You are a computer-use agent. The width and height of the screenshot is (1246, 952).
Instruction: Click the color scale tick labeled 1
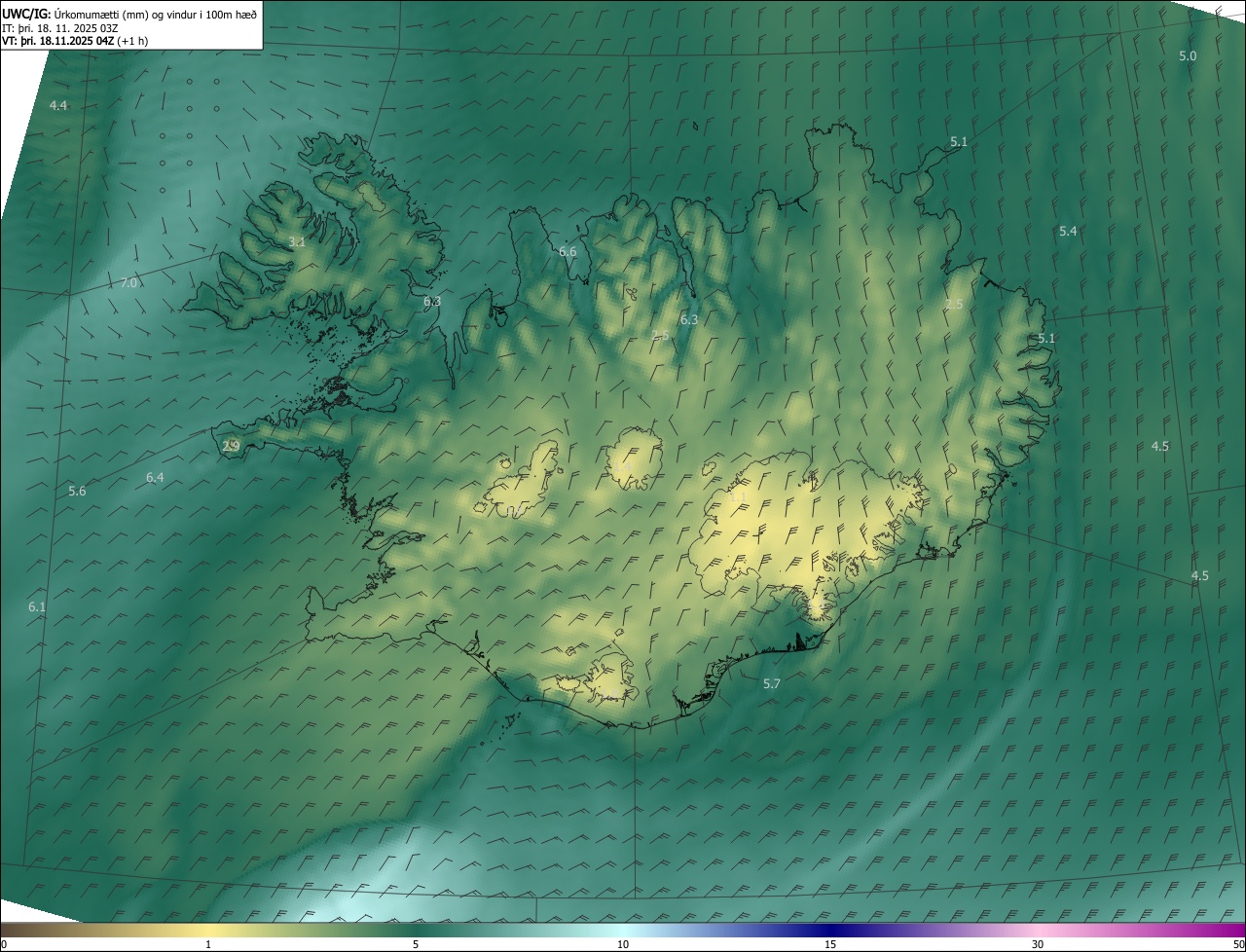pos(208,944)
